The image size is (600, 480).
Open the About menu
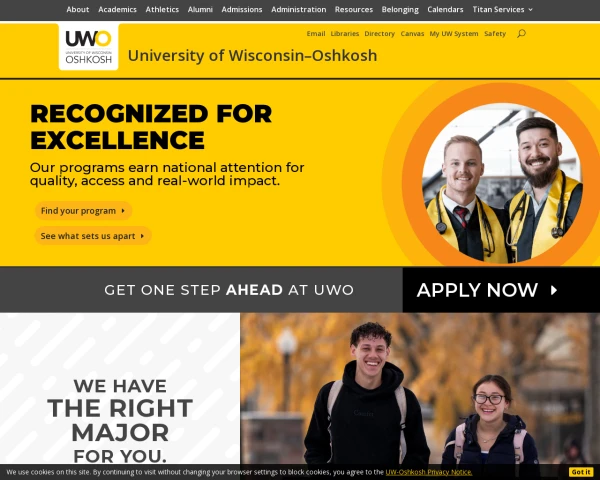(x=78, y=10)
